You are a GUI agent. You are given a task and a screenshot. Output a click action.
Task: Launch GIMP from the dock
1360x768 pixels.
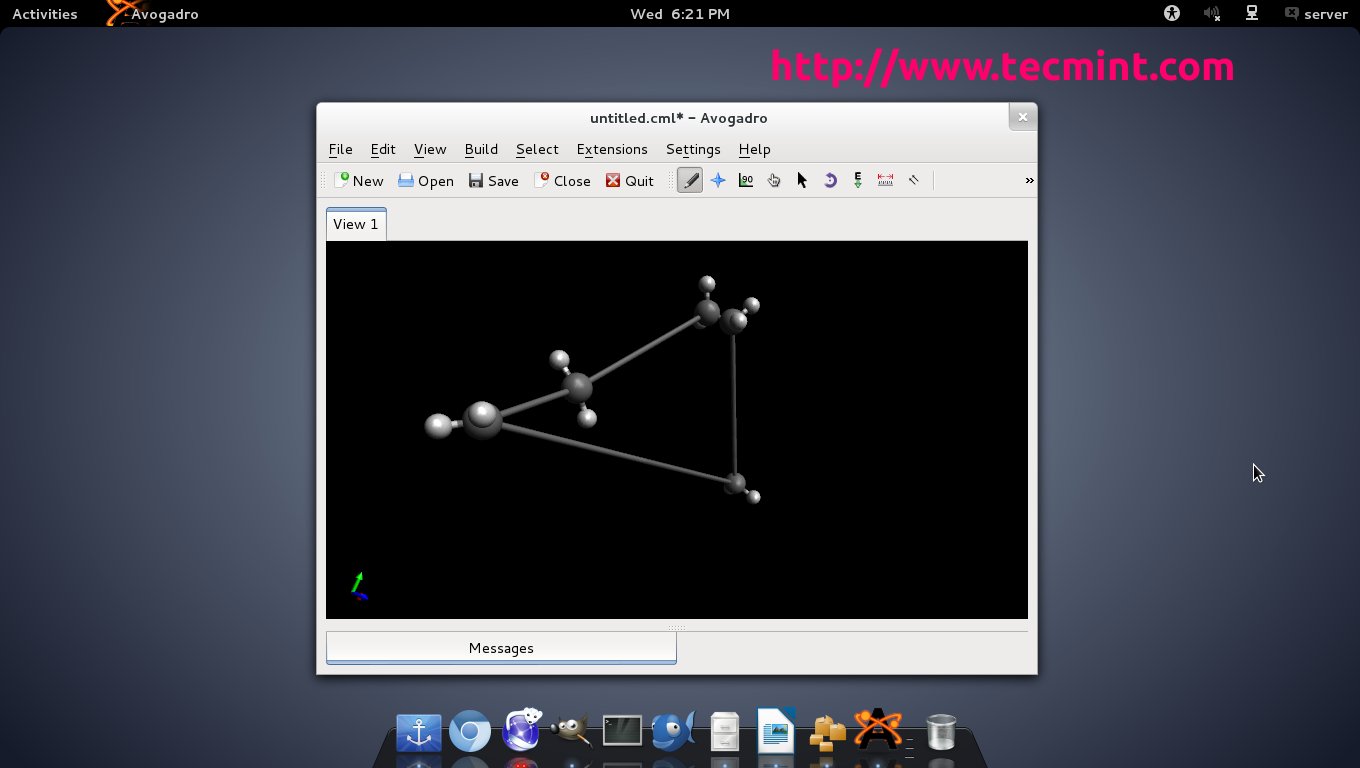click(x=570, y=731)
